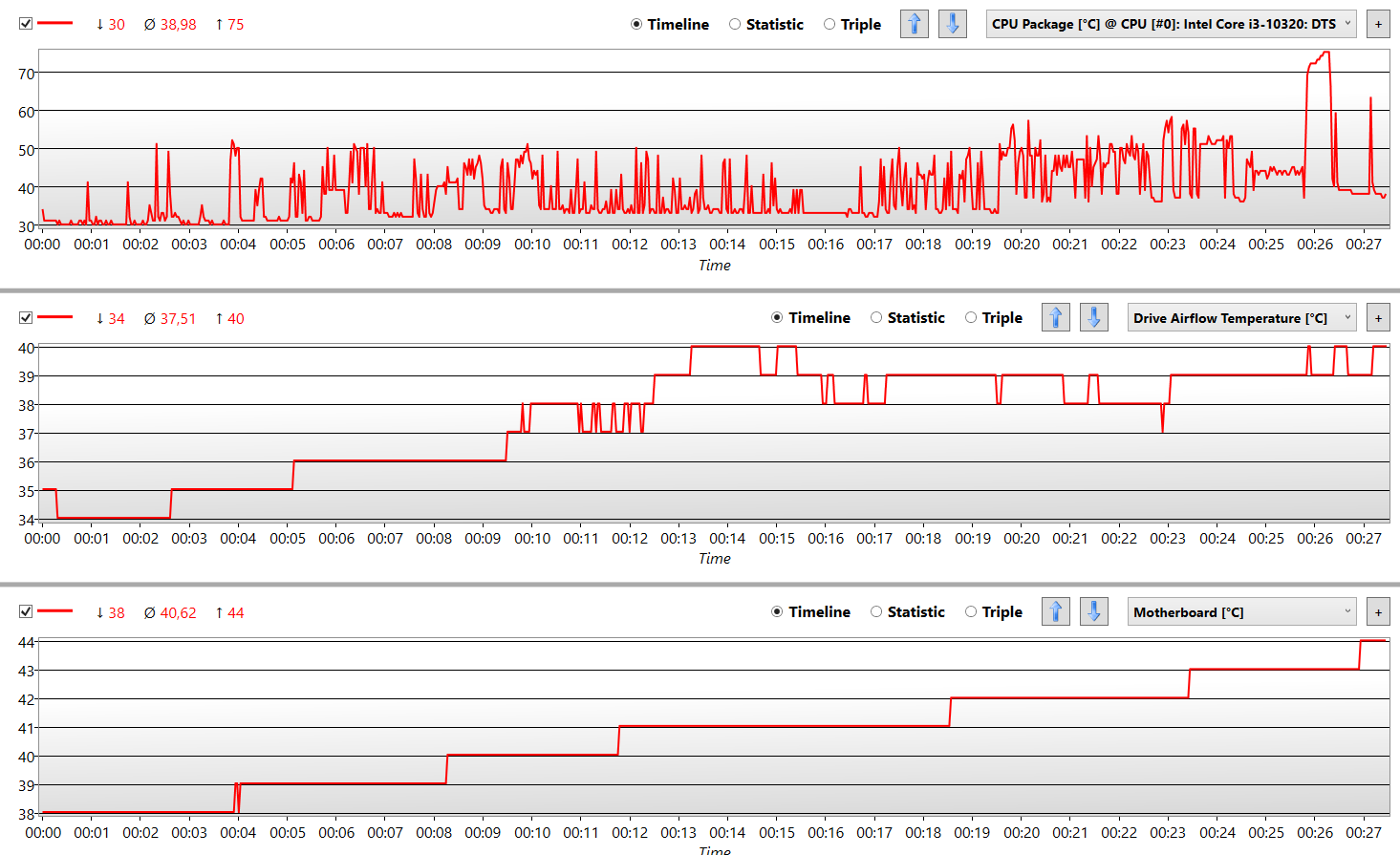Click down arrow in CPU Package graph
The width and height of the screenshot is (1400, 855).
[x=952, y=24]
